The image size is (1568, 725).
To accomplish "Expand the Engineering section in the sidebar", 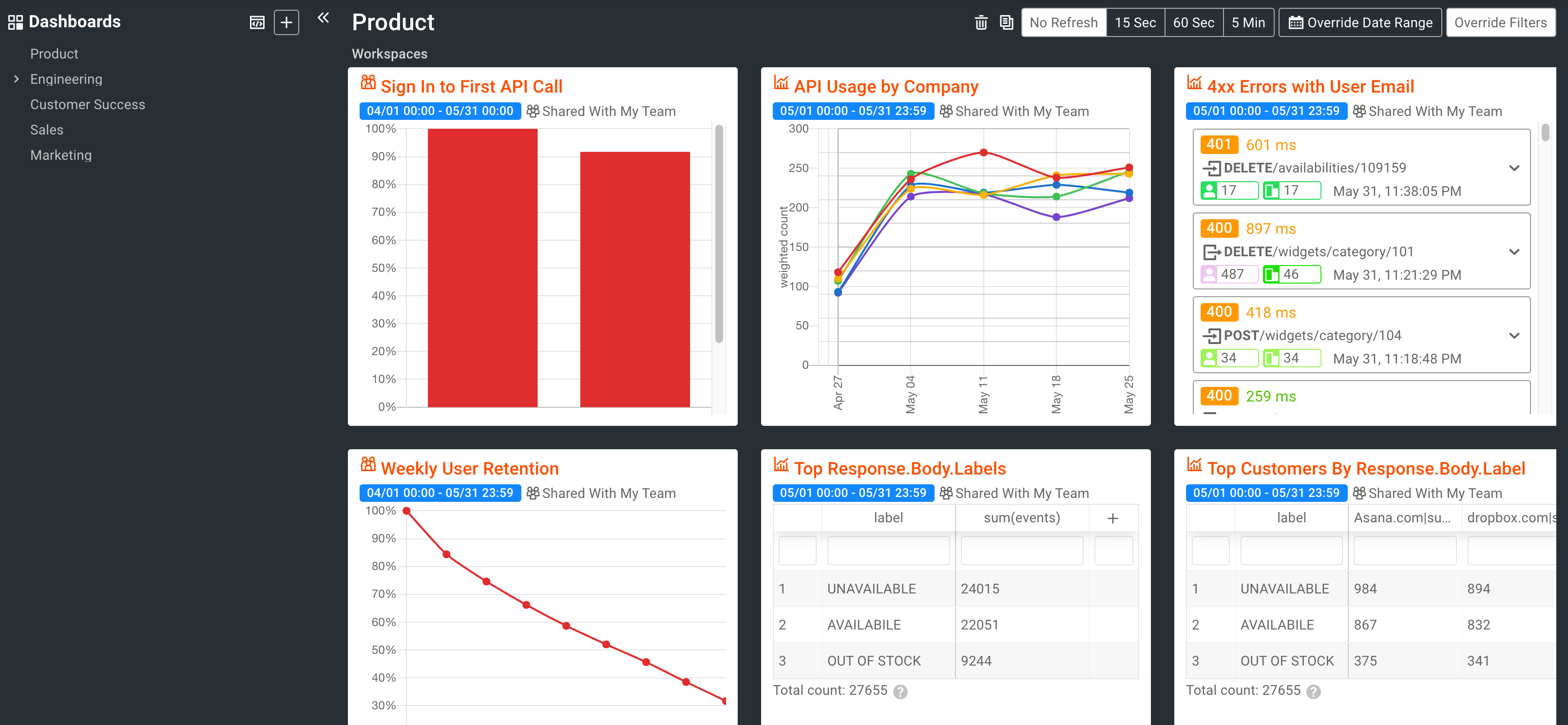I will [16, 78].
